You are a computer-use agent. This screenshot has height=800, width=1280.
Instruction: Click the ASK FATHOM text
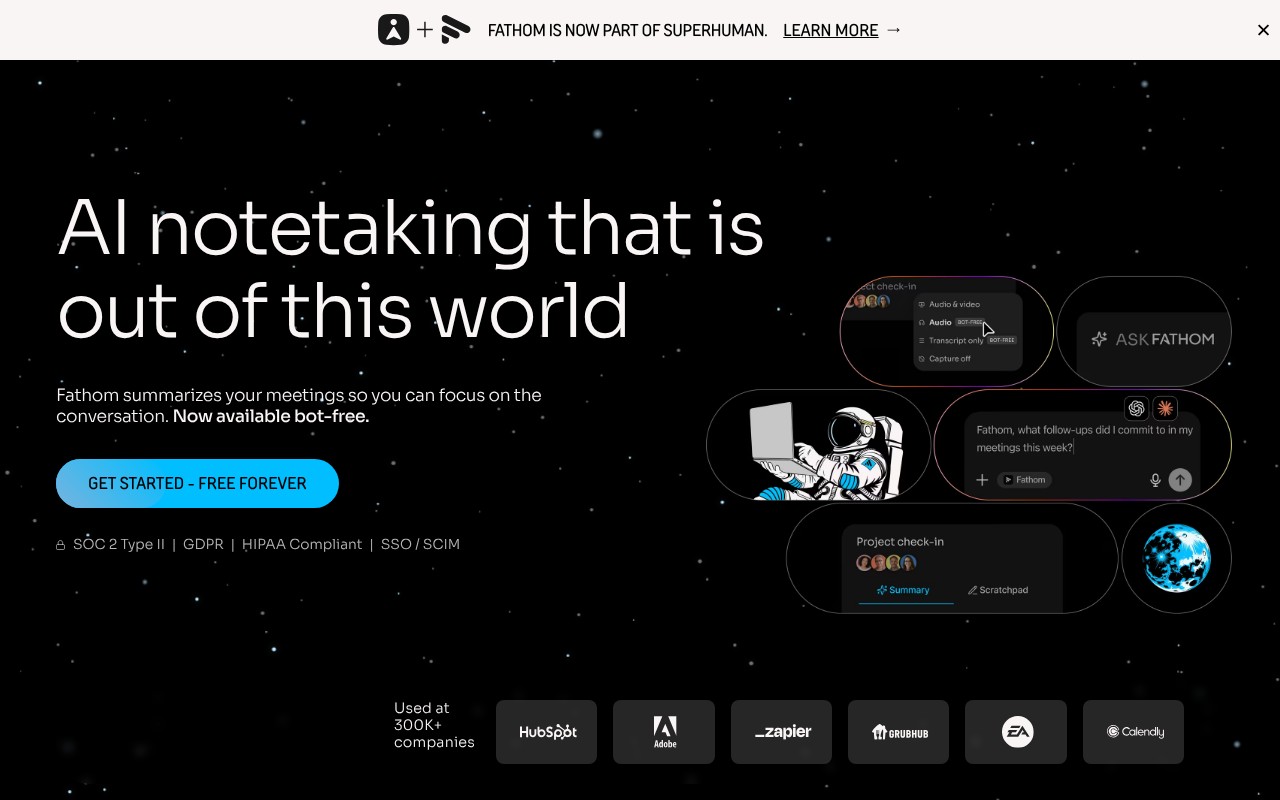coord(1165,339)
